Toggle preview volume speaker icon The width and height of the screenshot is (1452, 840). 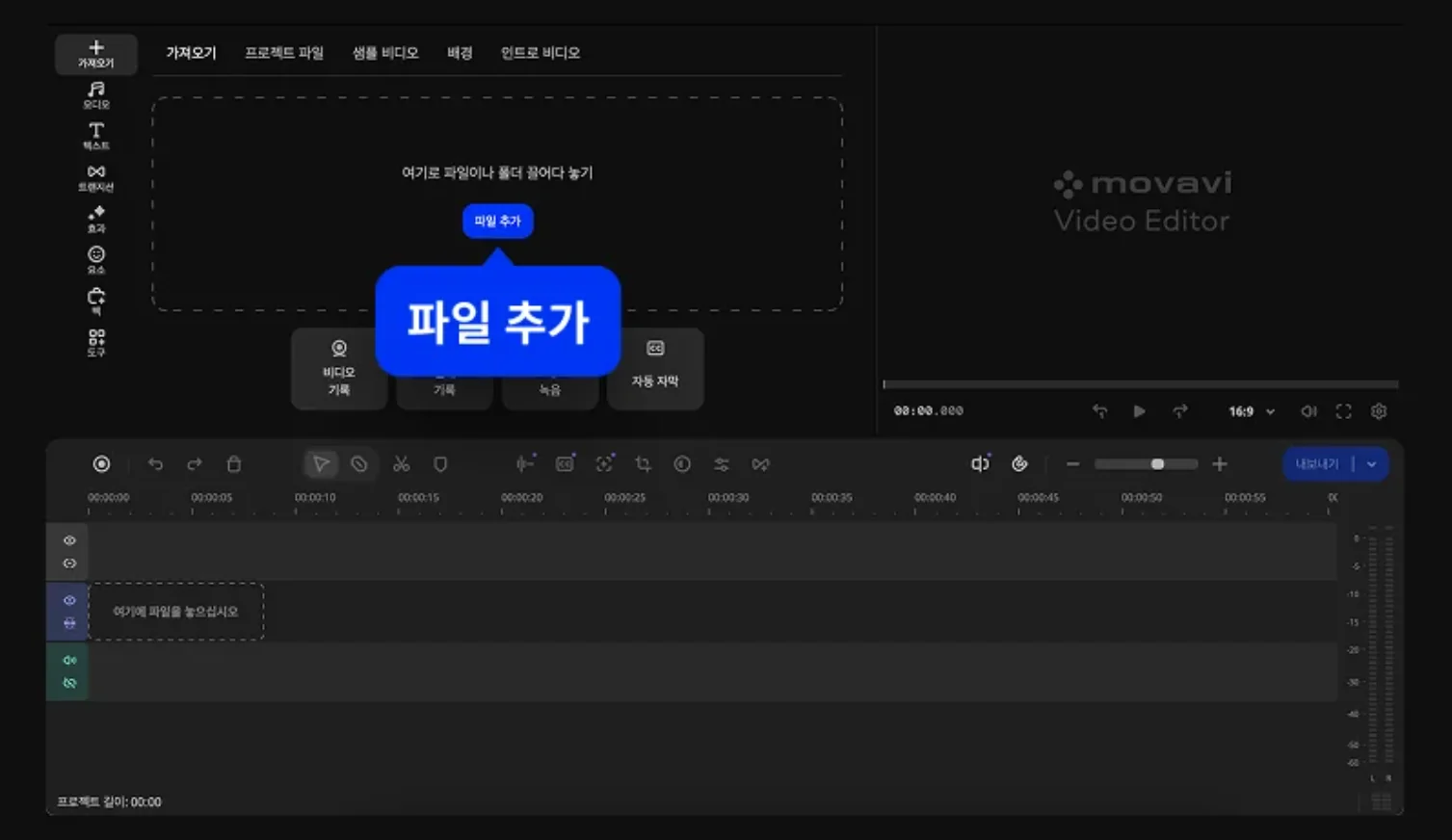1308,411
